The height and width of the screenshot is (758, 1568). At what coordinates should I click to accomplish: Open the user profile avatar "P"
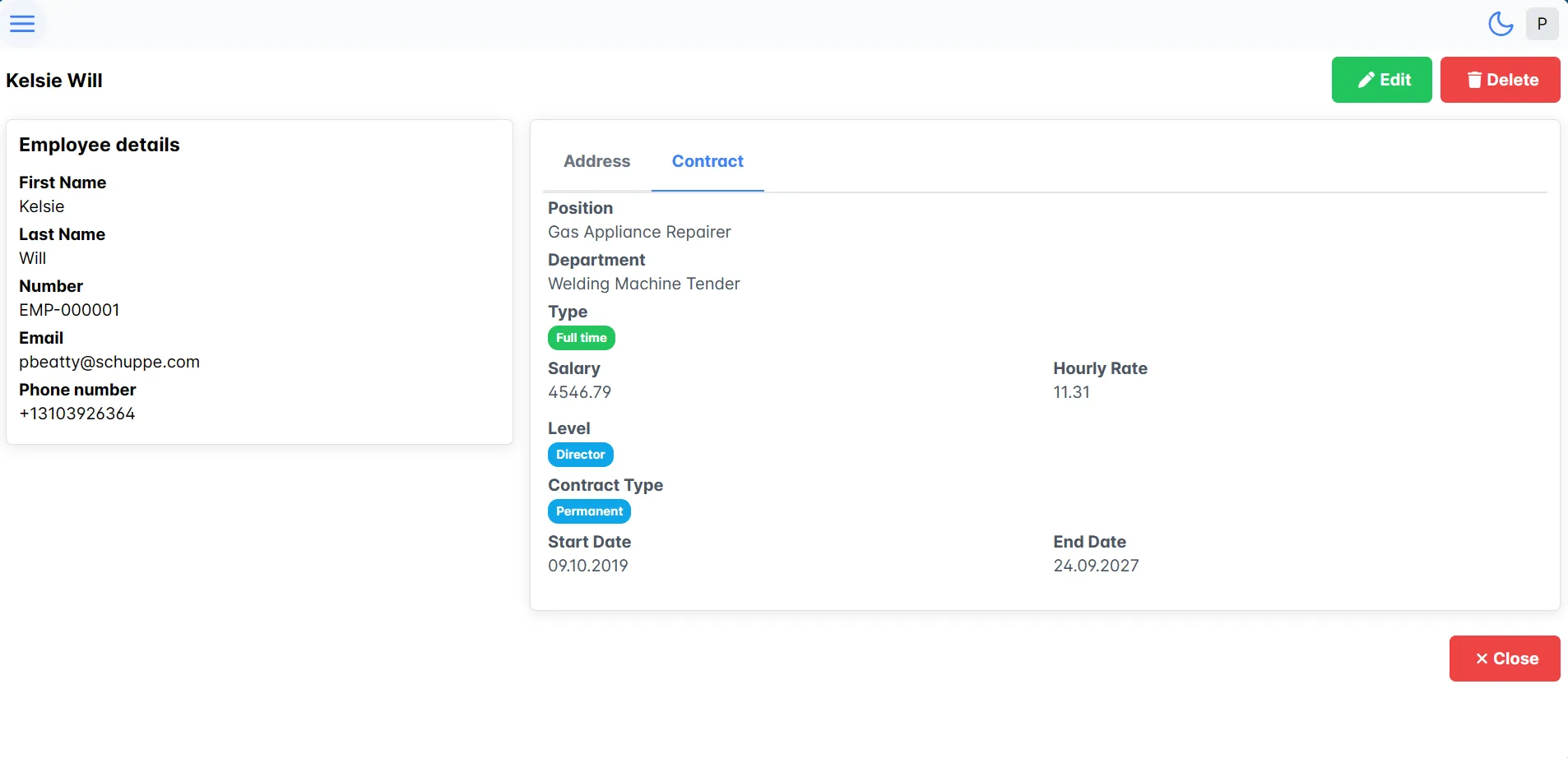pyautogui.click(x=1542, y=24)
